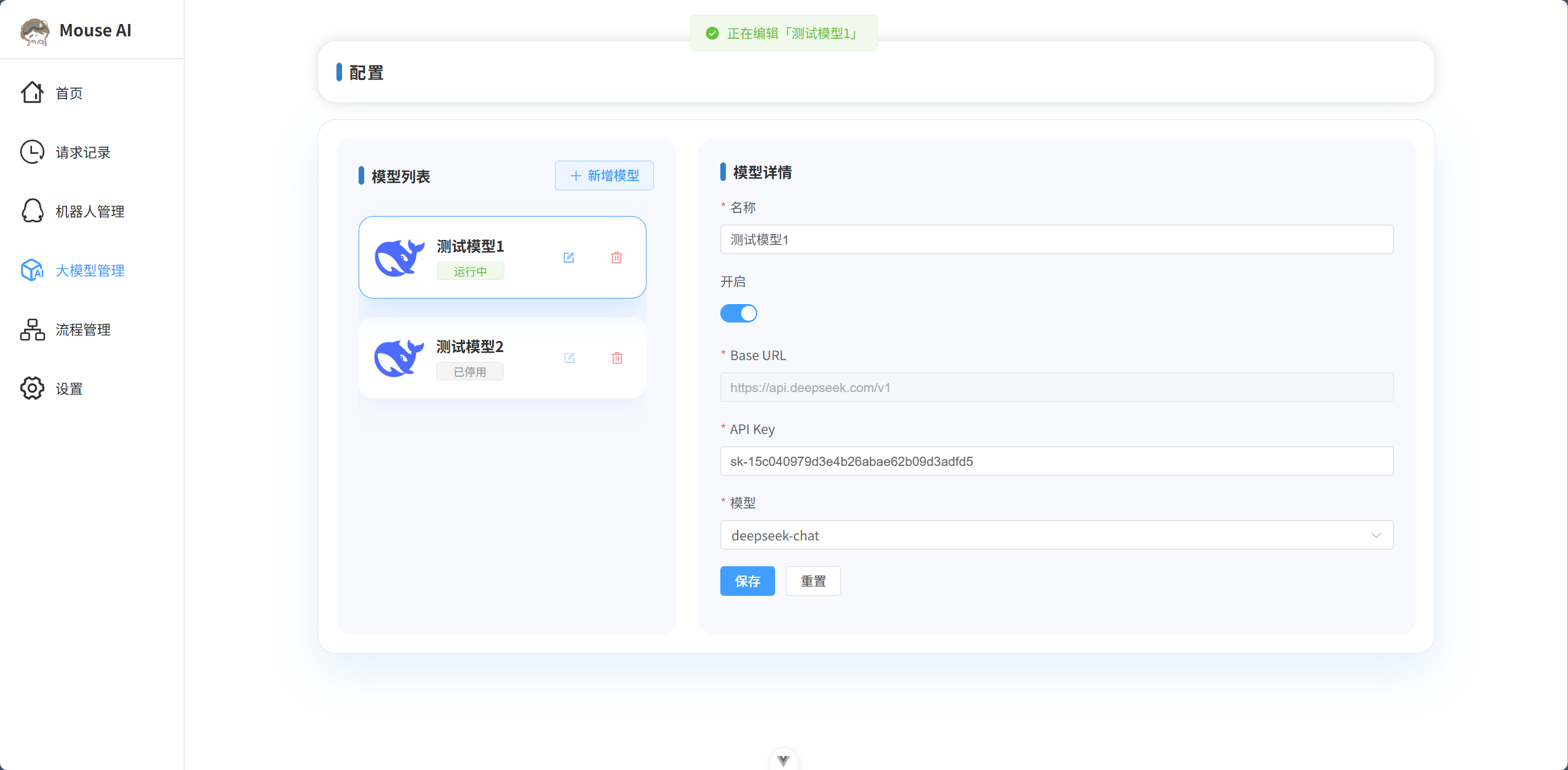Click the Mouse AI avatar logo
1568x770 pixels.
click(34, 31)
